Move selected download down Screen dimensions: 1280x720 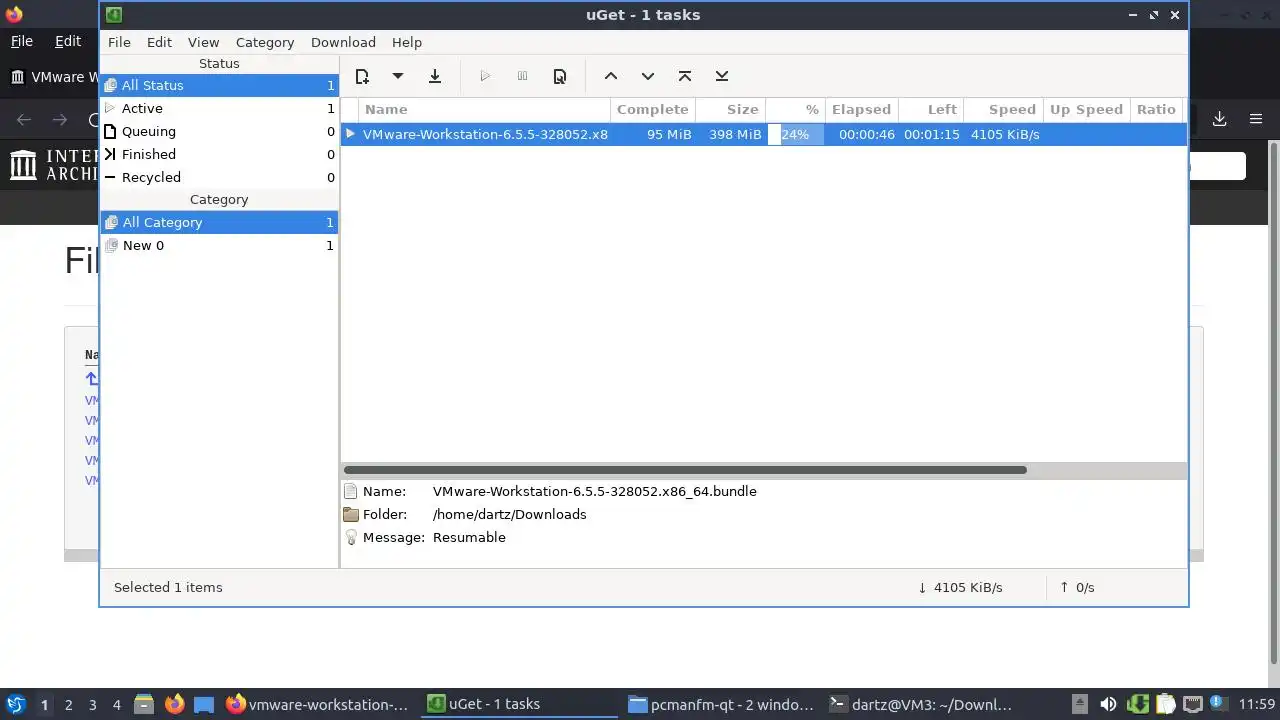[x=648, y=76]
